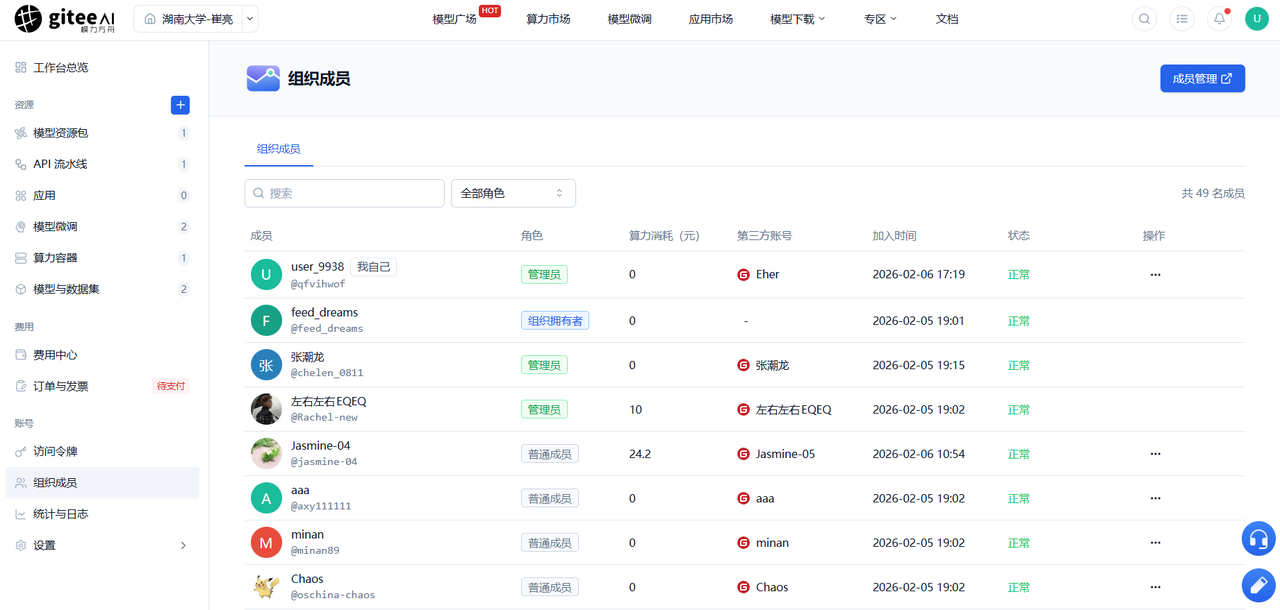
Task: Select the 组织成员 tab
Action: (x=278, y=149)
